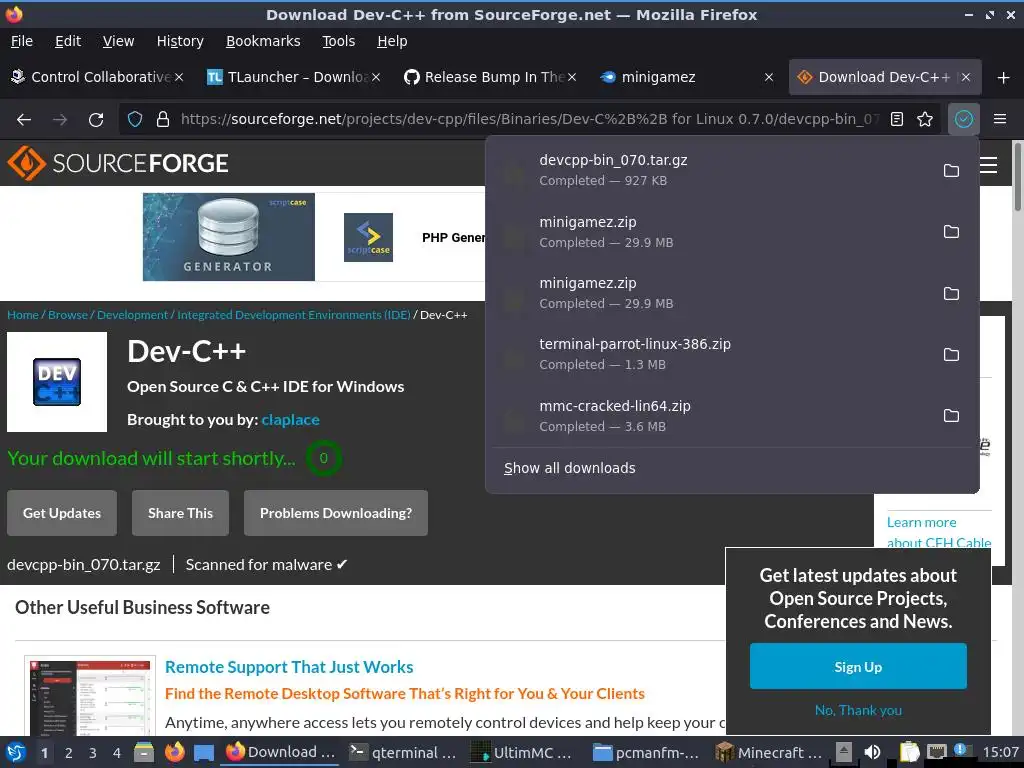Screen dimensions: 1024x768
Task: Click Development breadcrumb link
Action: (133, 315)
